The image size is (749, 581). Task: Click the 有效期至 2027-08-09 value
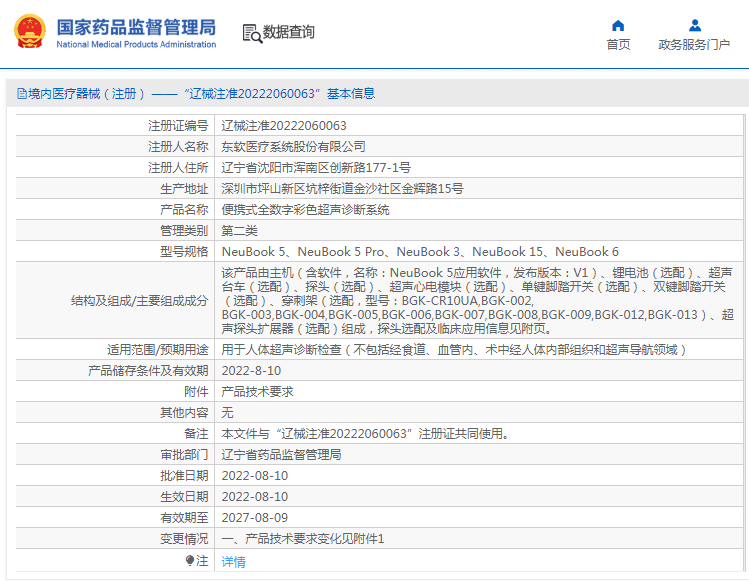point(255,517)
